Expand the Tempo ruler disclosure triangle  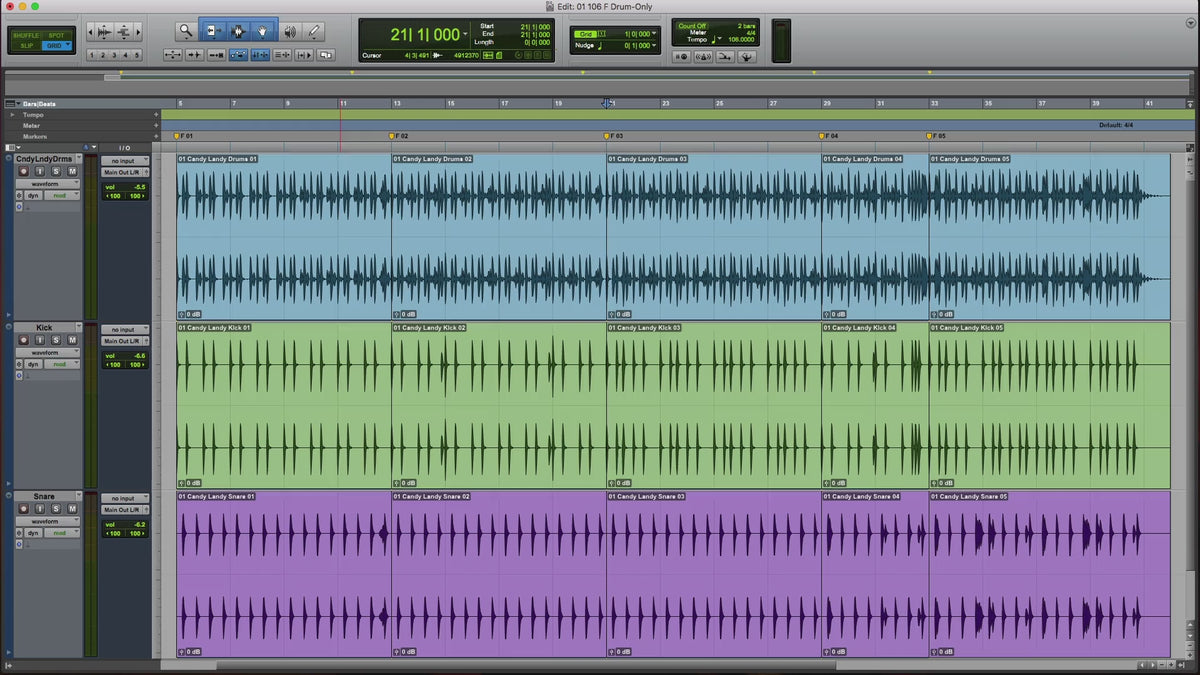point(12,115)
